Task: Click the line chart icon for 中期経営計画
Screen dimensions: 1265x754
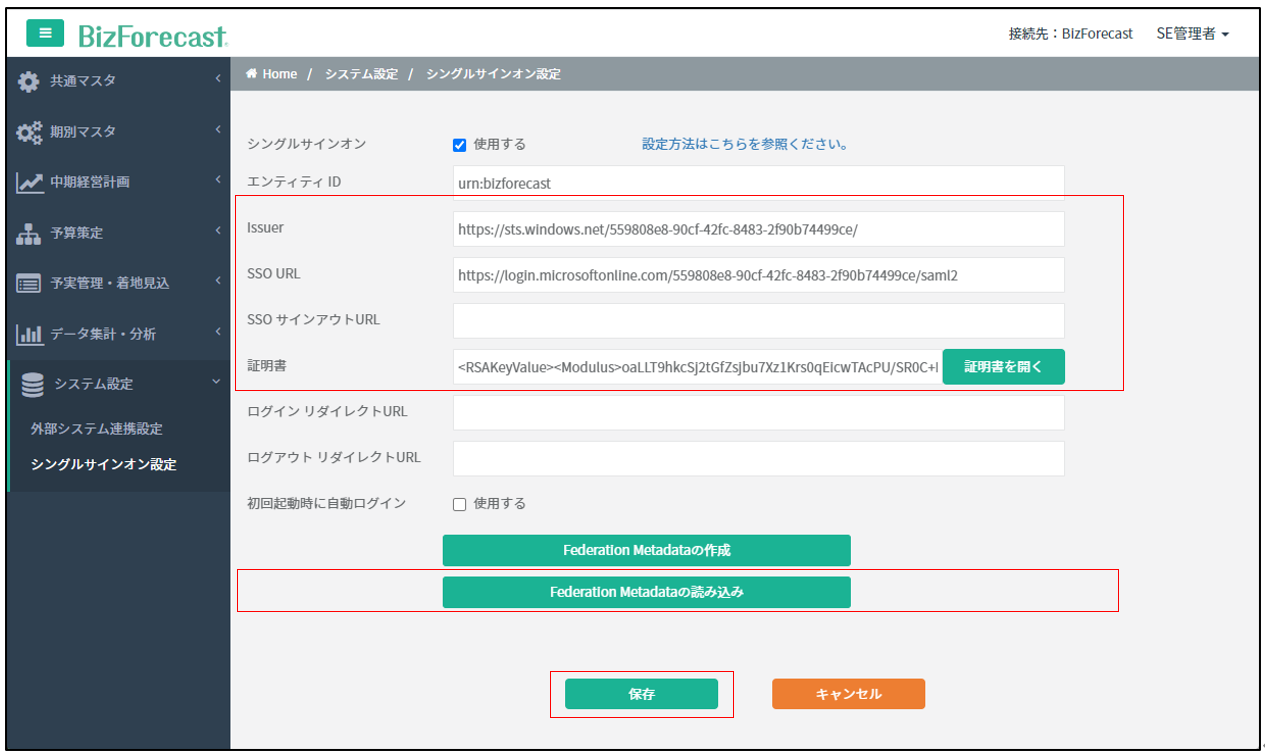Action: 29,182
